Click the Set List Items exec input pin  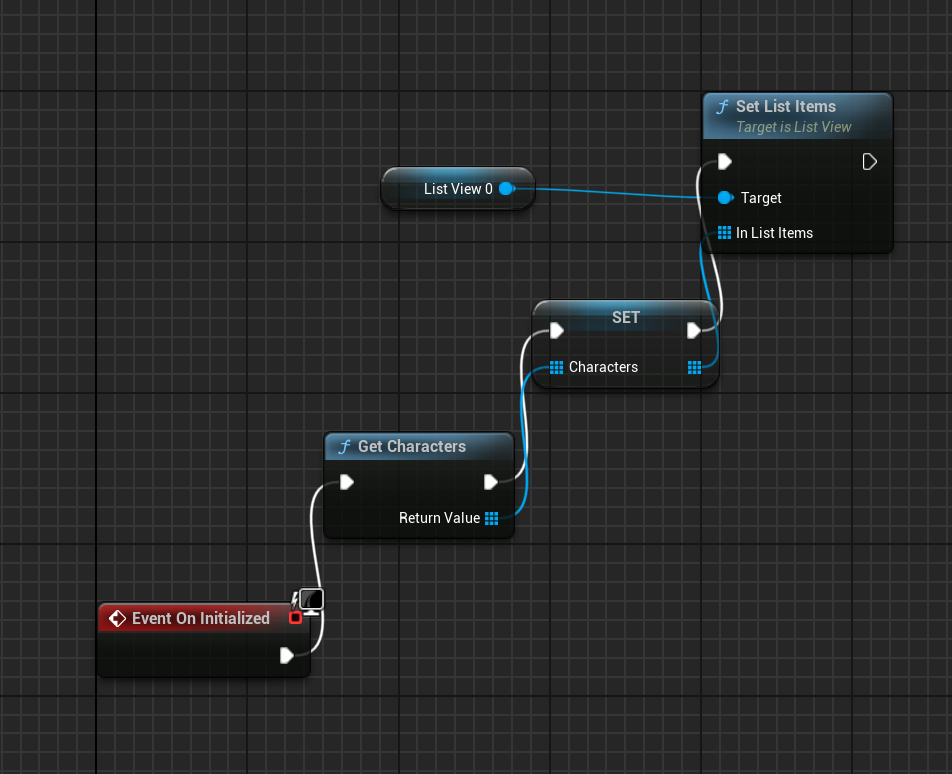[x=725, y=162]
